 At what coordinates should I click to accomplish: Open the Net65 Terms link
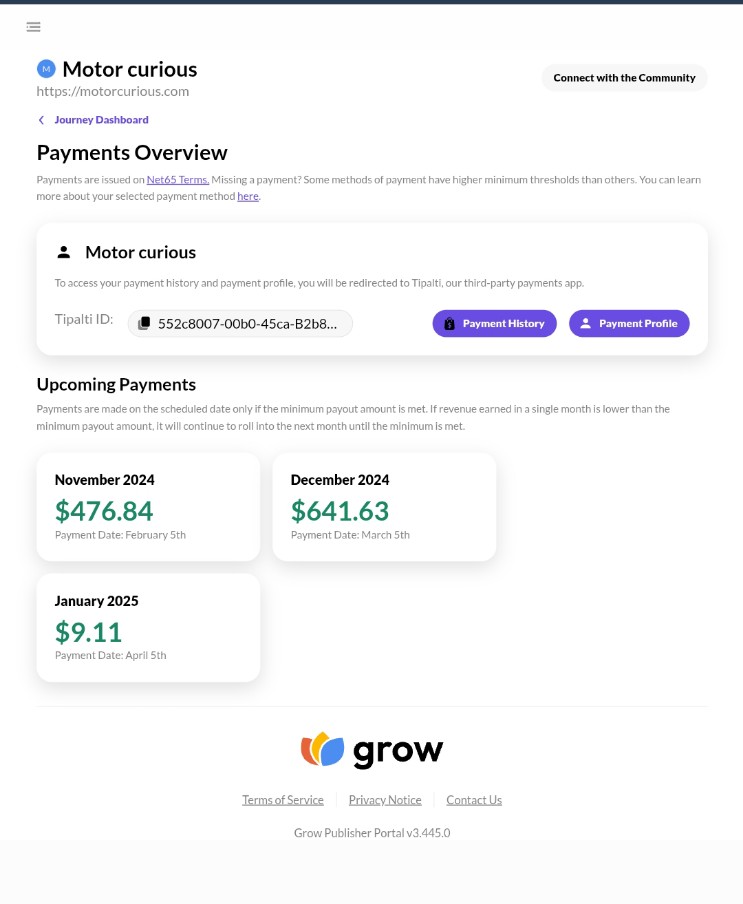[x=178, y=179]
